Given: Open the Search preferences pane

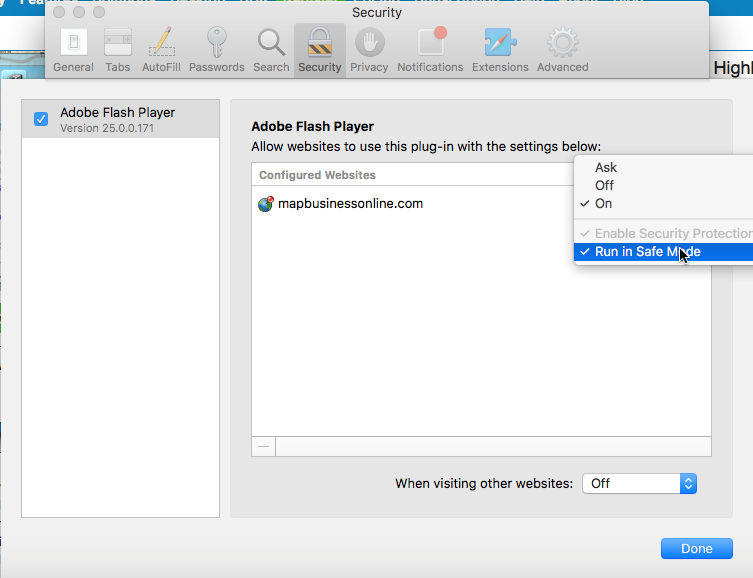Looking at the screenshot, I should click(271, 50).
